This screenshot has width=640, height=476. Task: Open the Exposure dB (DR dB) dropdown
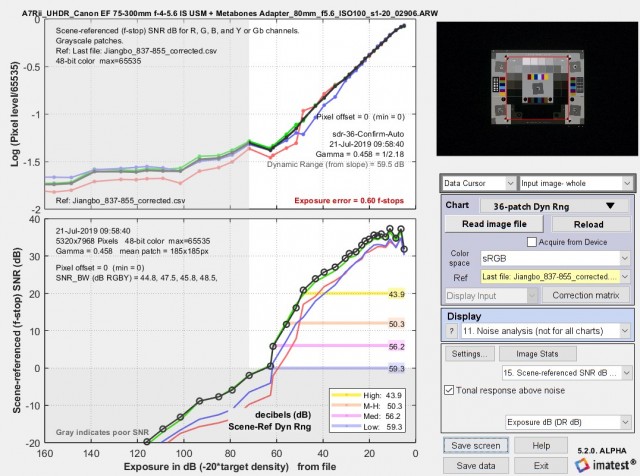click(568, 422)
